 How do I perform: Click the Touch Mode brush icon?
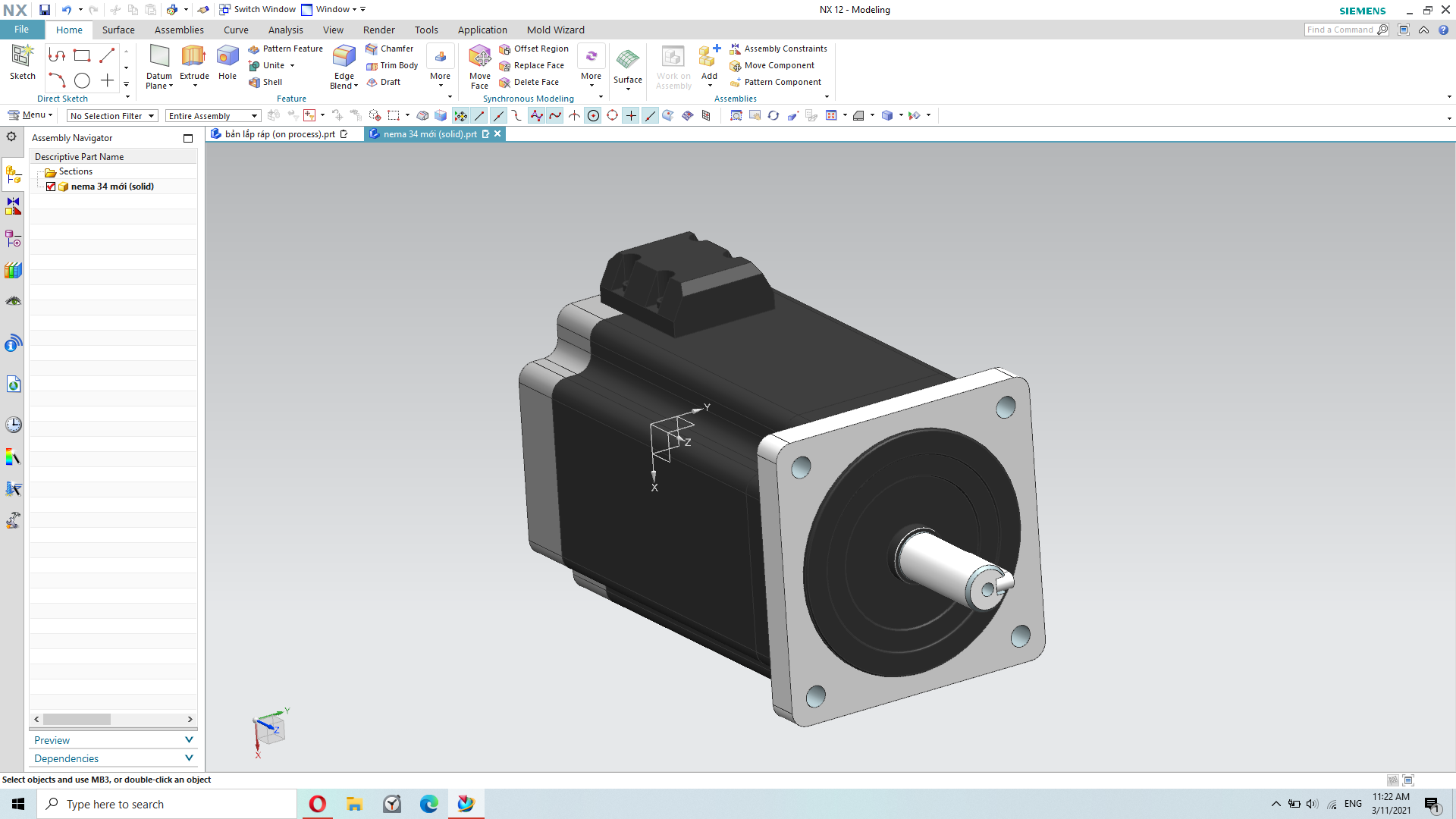coord(202,10)
